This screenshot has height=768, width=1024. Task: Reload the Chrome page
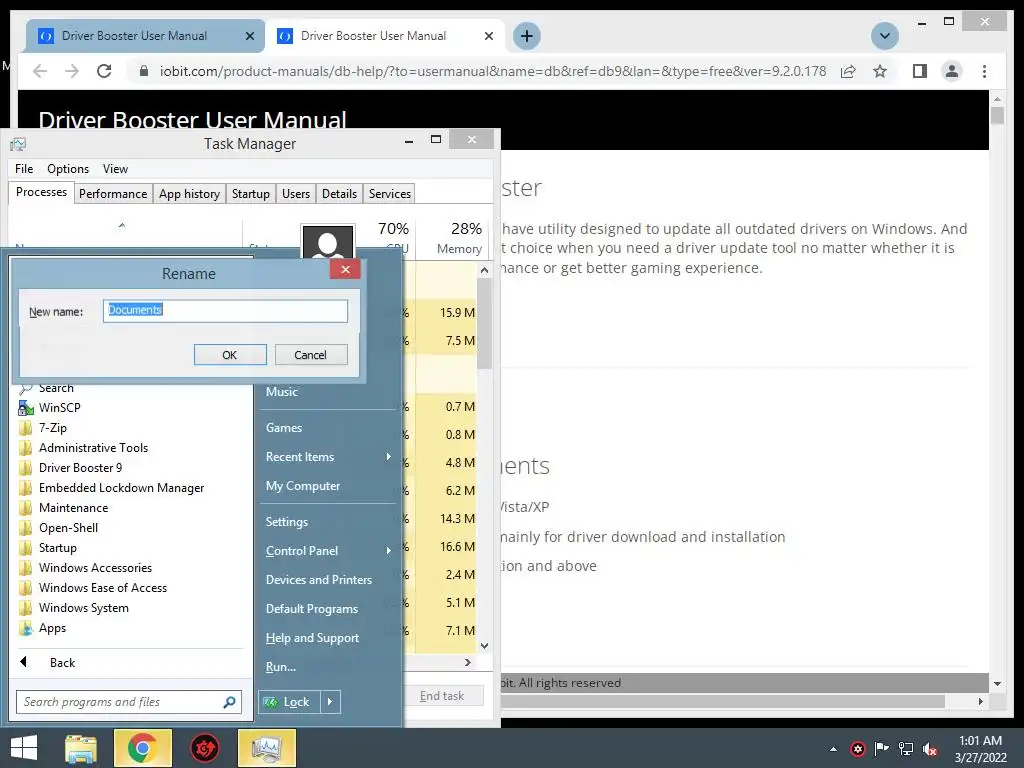(x=104, y=71)
